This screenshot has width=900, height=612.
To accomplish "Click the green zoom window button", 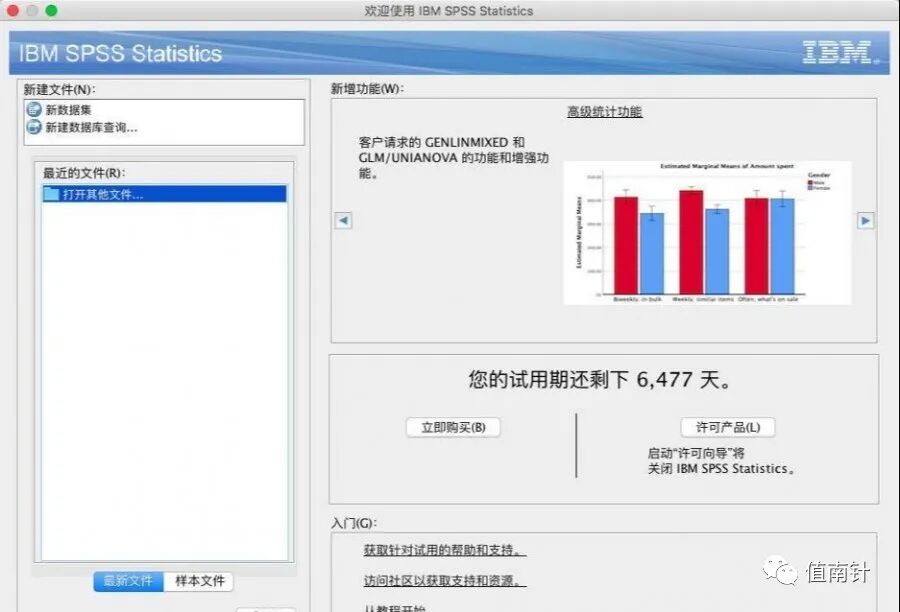I will (x=51, y=10).
